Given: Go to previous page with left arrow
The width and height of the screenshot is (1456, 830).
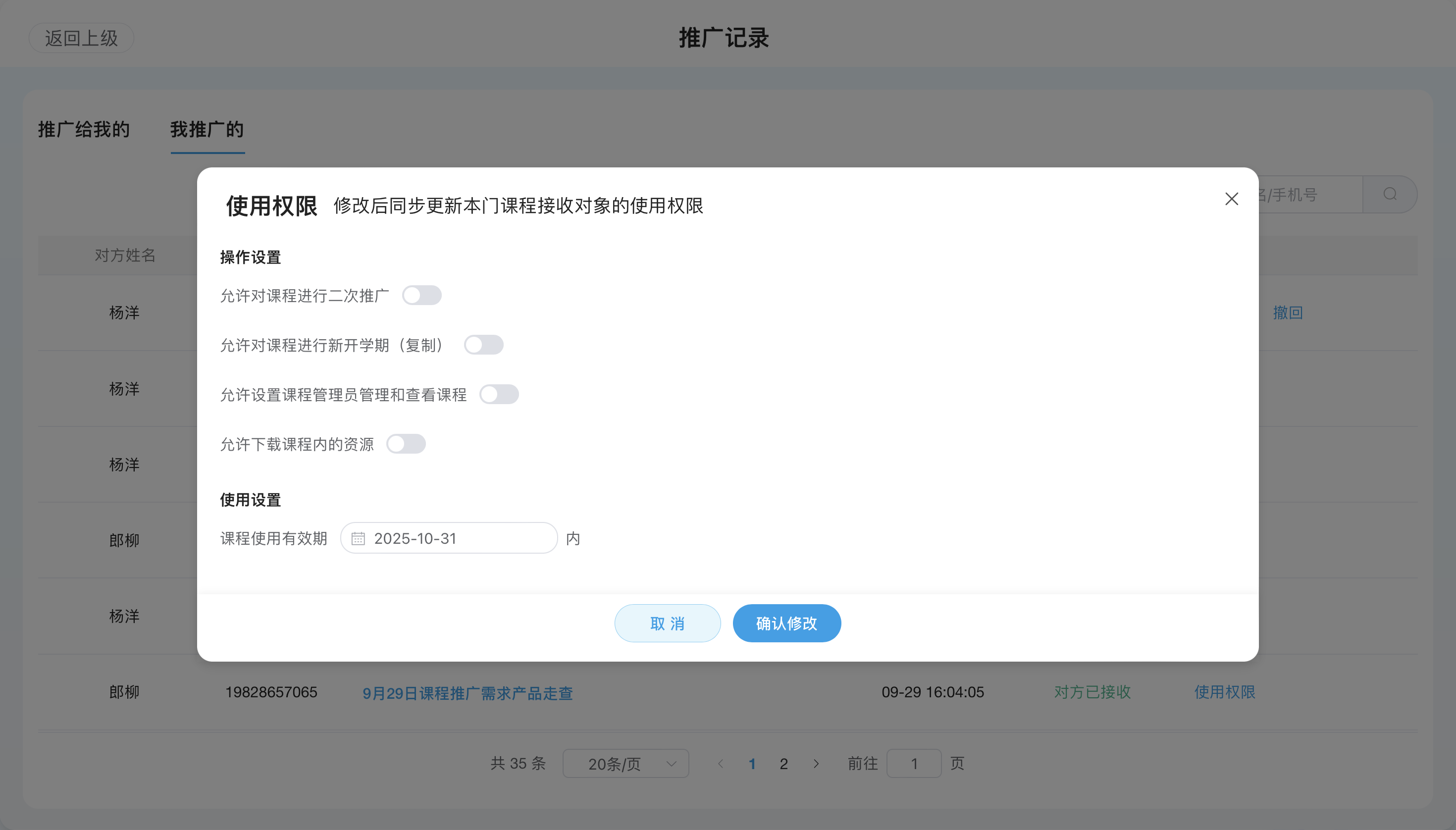Looking at the screenshot, I should pyautogui.click(x=721, y=763).
